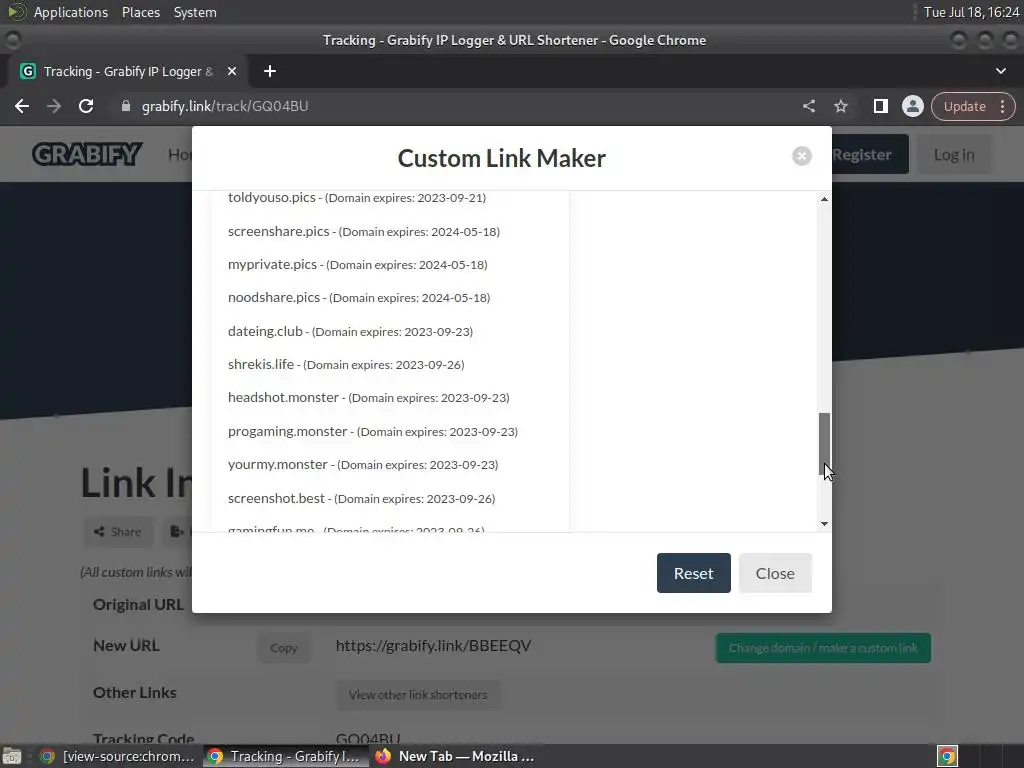Select the progaming.monster domain
This screenshot has height=768, width=1024.
tap(373, 432)
